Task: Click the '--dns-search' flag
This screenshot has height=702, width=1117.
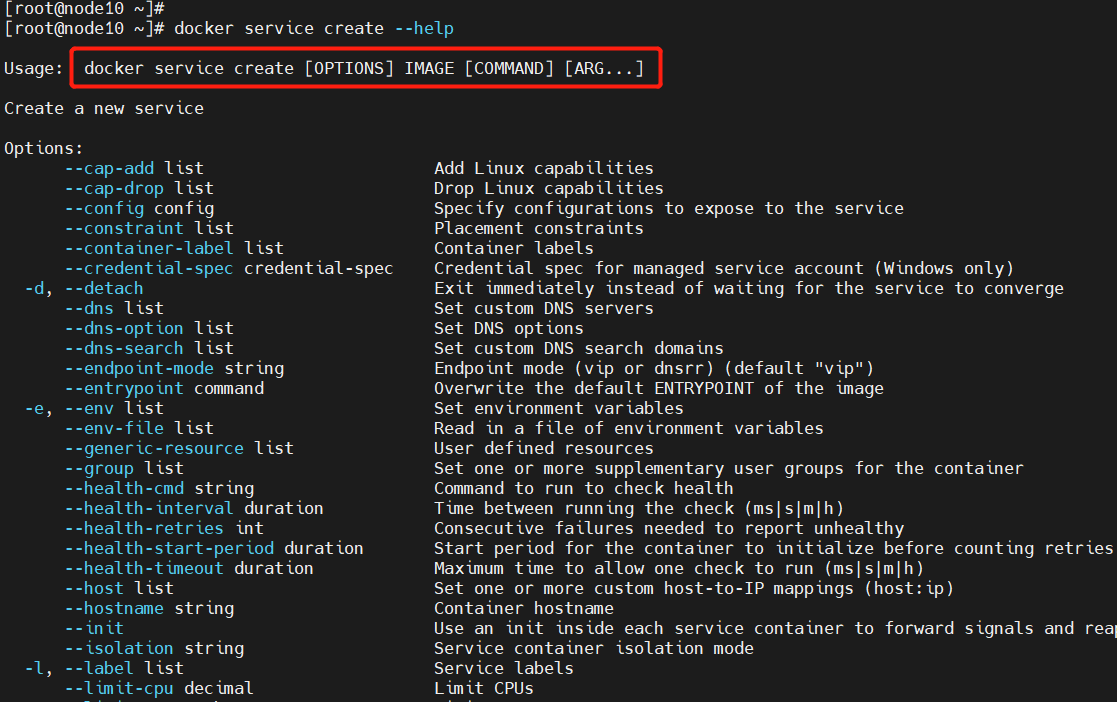Action: point(124,348)
